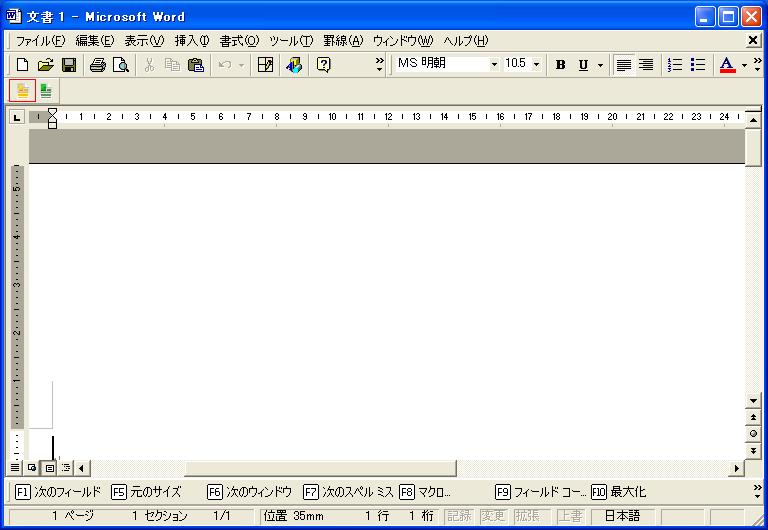Expand function key bar overflow options
Viewport: 768px width, 530px height.
[757, 491]
